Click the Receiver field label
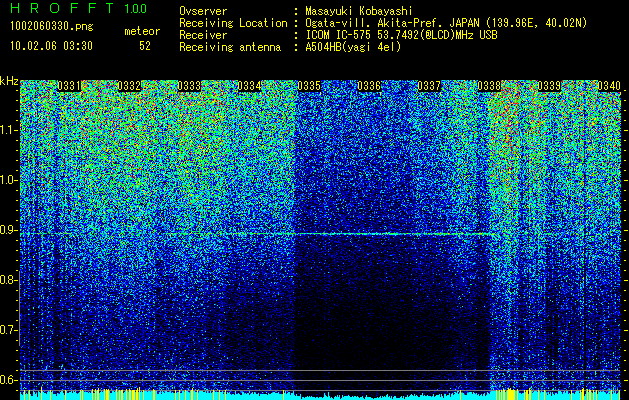Image resolution: width=629 pixels, height=400 pixels. (203, 35)
